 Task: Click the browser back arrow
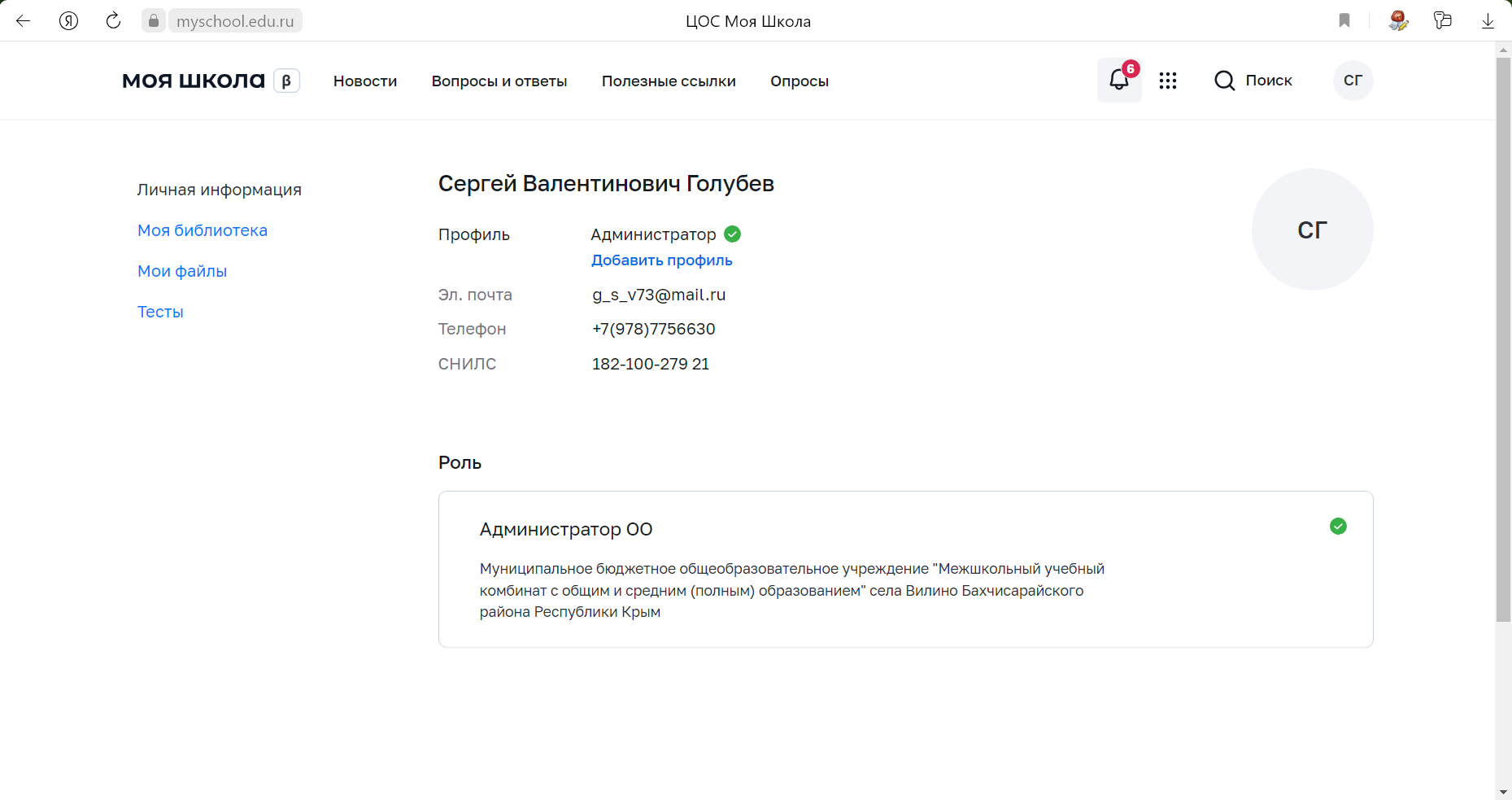coord(24,21)
